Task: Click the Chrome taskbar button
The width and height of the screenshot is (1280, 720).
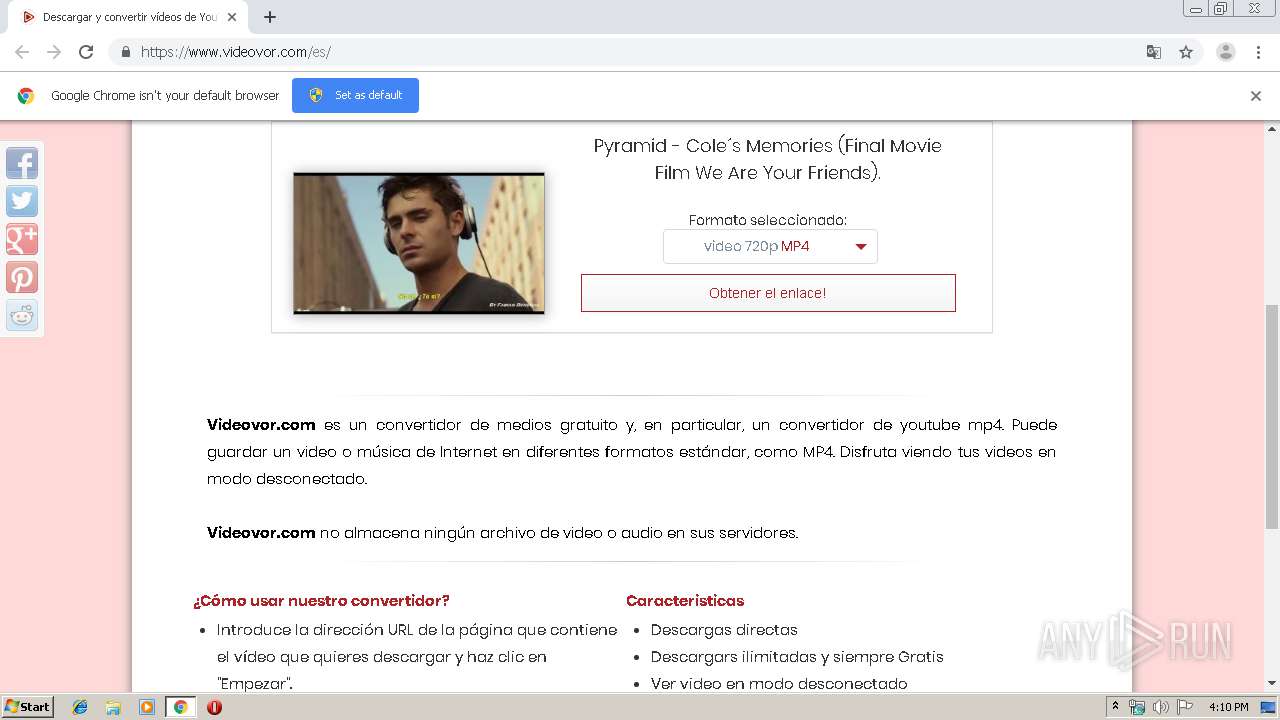Action: (x=180, y=707)
